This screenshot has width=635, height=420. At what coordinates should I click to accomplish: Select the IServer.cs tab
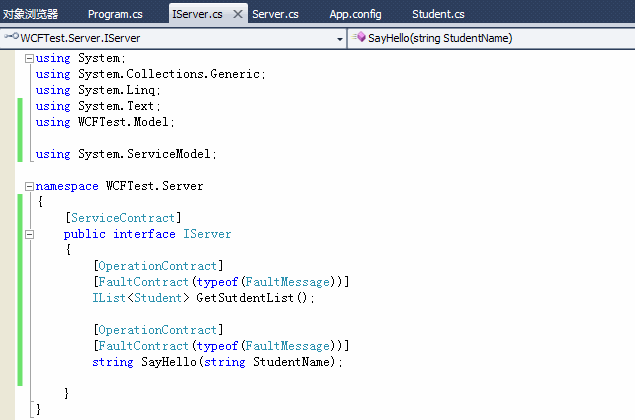tap(197, 14)
